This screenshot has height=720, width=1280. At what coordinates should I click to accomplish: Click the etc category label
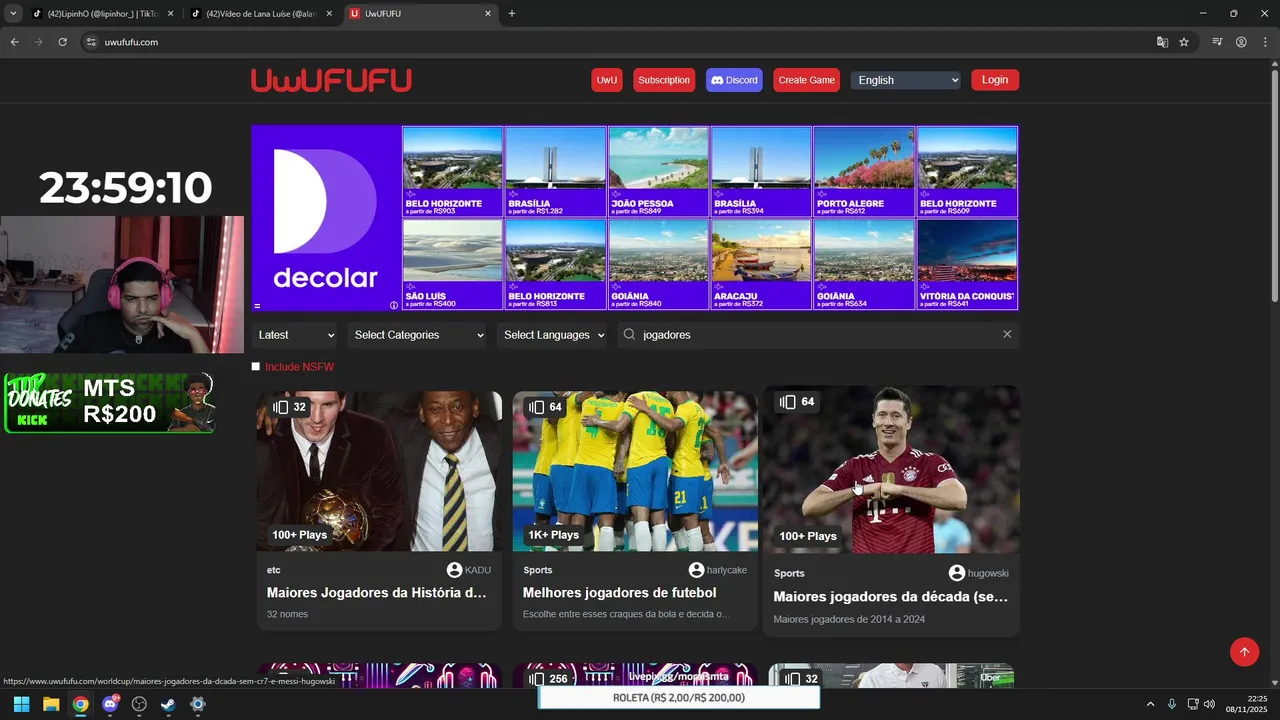[x=274, y=570]
